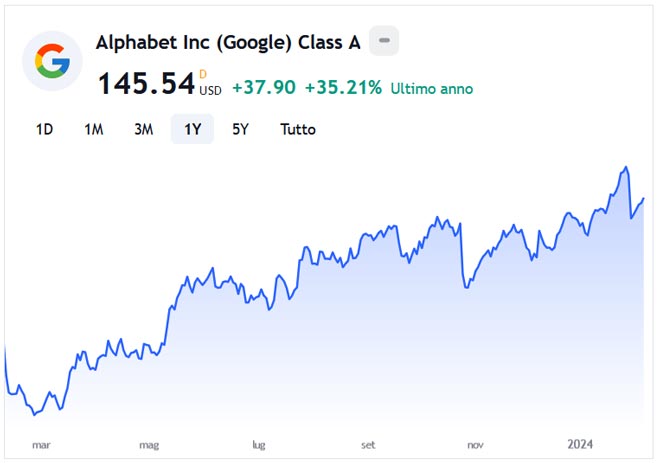Image resolution: width=660 pixels, height=463 pixels.
Task: Click the 145.54 price value
Action: (x=145, y=85)
